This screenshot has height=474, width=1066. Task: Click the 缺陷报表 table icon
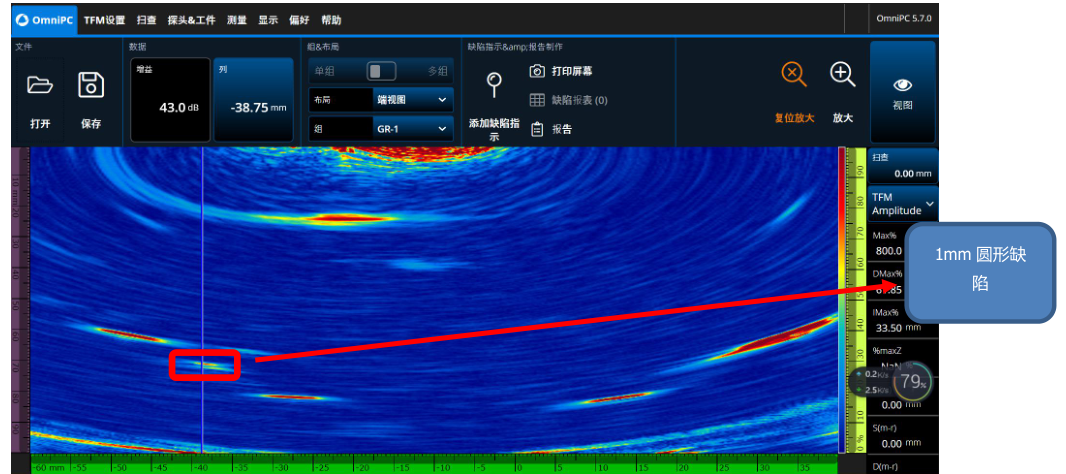click(x=537, y=100)
